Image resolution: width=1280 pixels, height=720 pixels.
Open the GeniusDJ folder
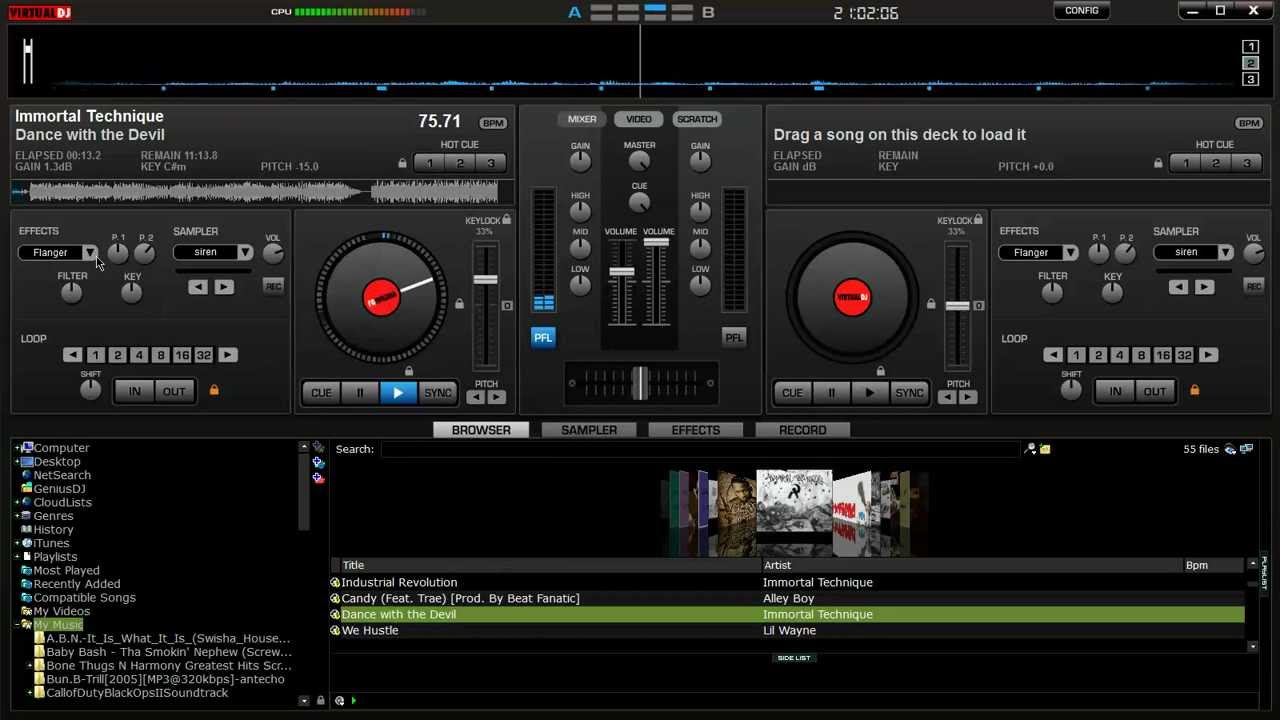(x=59, y=489)
